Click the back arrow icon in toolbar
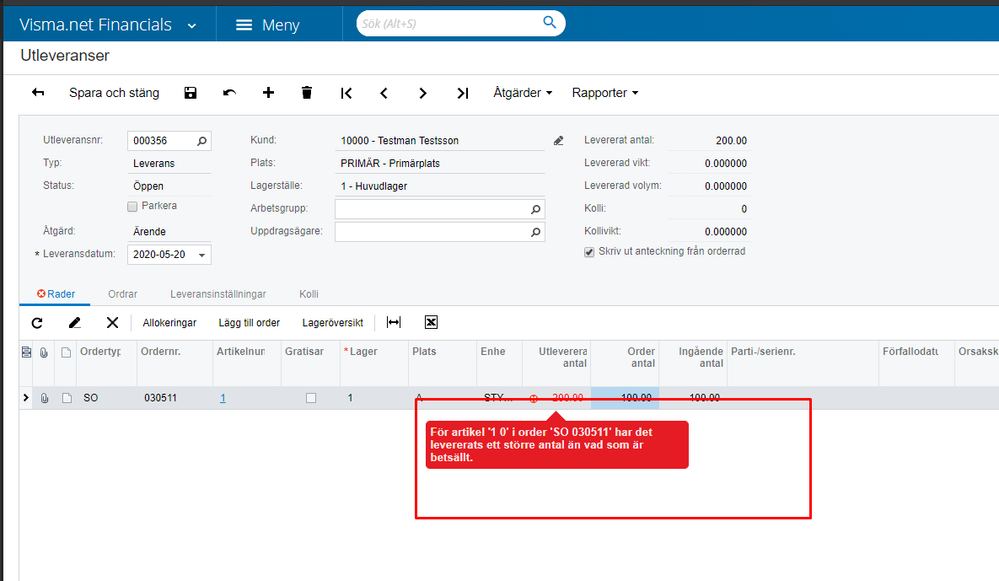Viewport: 999px width, 581px height. pyautogui.click(x=38, y=93)
